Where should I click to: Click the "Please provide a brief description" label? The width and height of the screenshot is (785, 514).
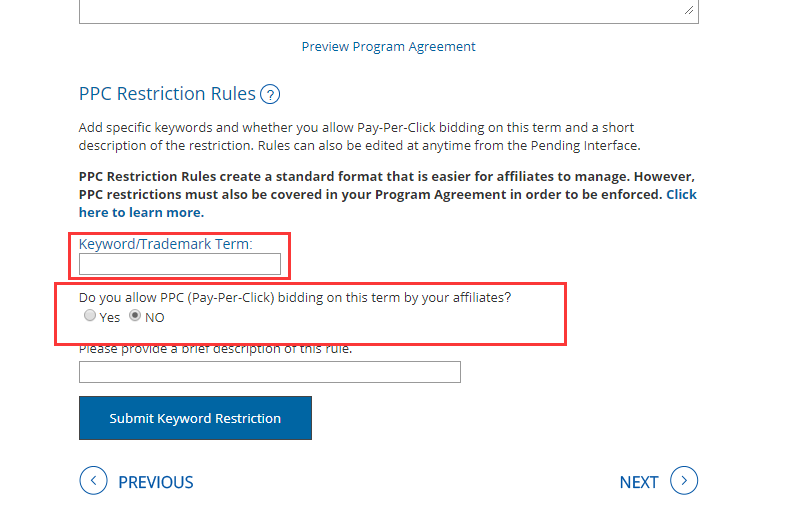[215, 349]
